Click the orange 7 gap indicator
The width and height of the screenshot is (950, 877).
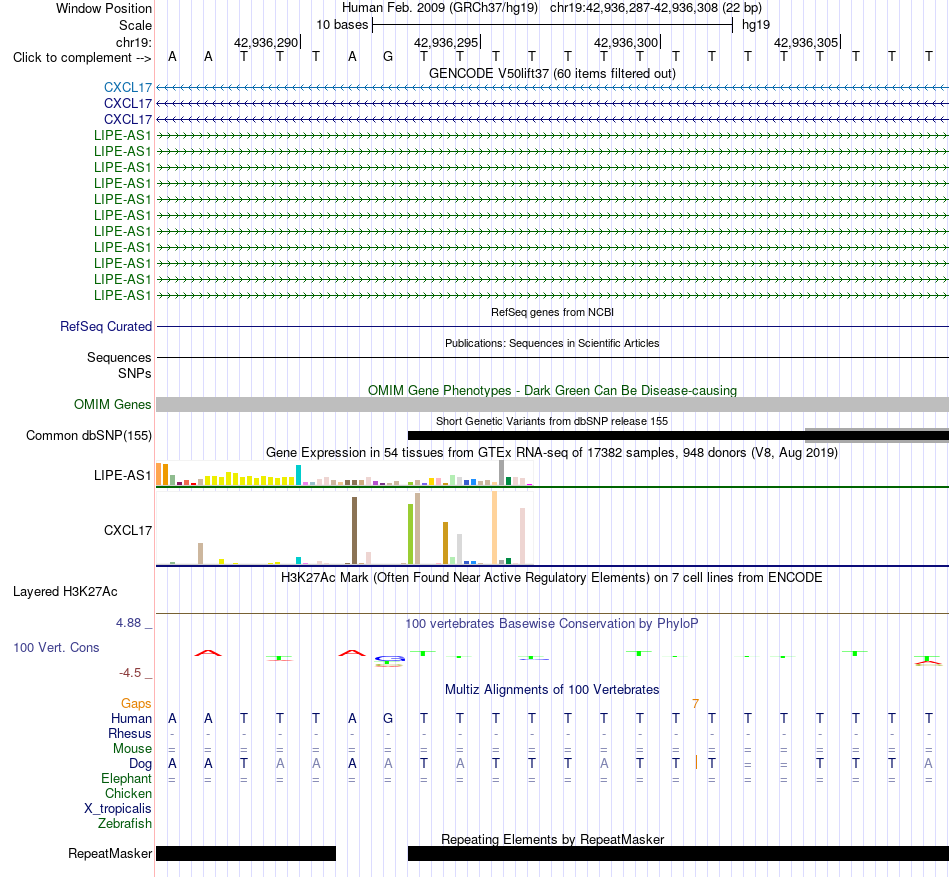click(696, 703)
